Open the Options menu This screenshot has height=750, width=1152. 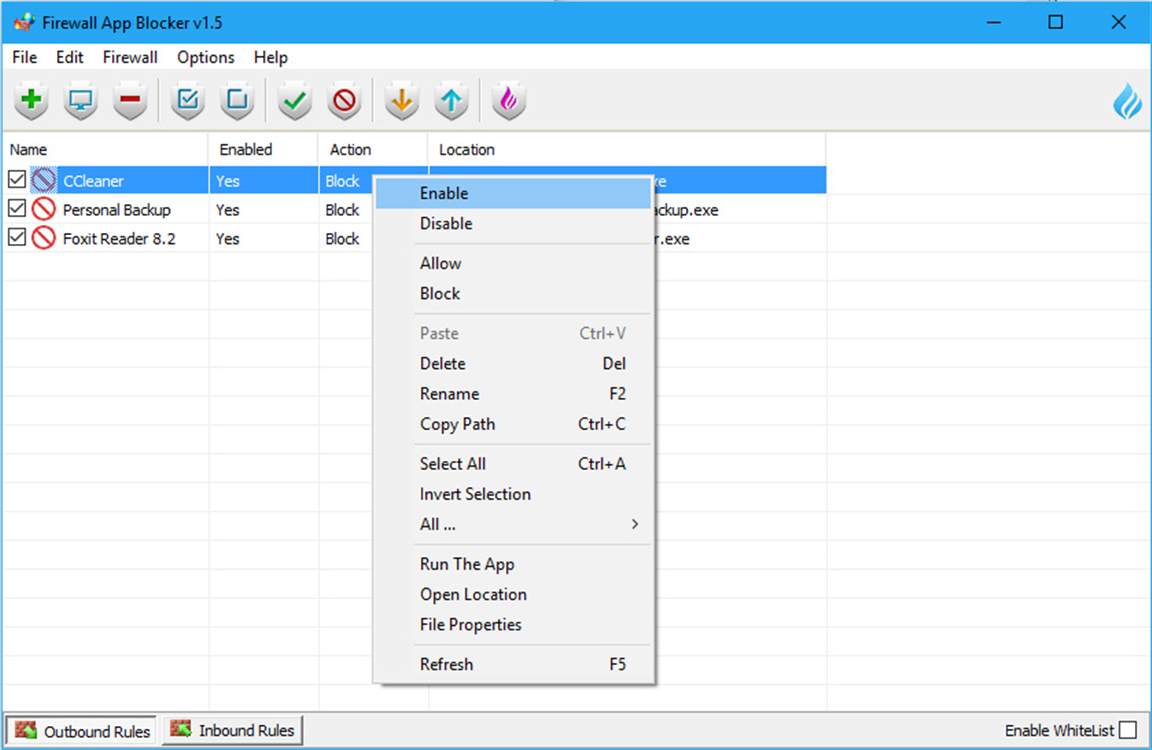[x=206, y=57]
